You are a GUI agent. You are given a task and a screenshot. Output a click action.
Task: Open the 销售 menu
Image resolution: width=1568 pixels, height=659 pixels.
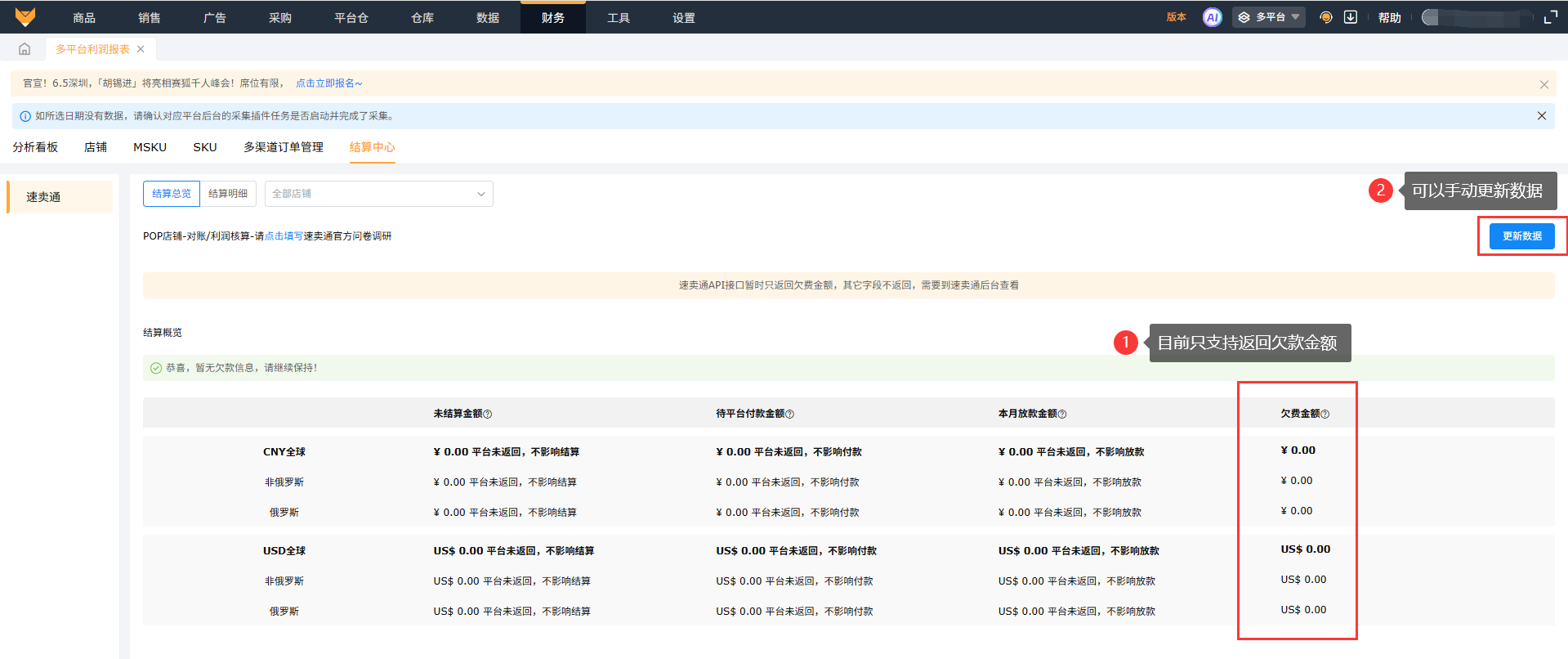click(x=150, y=18)
